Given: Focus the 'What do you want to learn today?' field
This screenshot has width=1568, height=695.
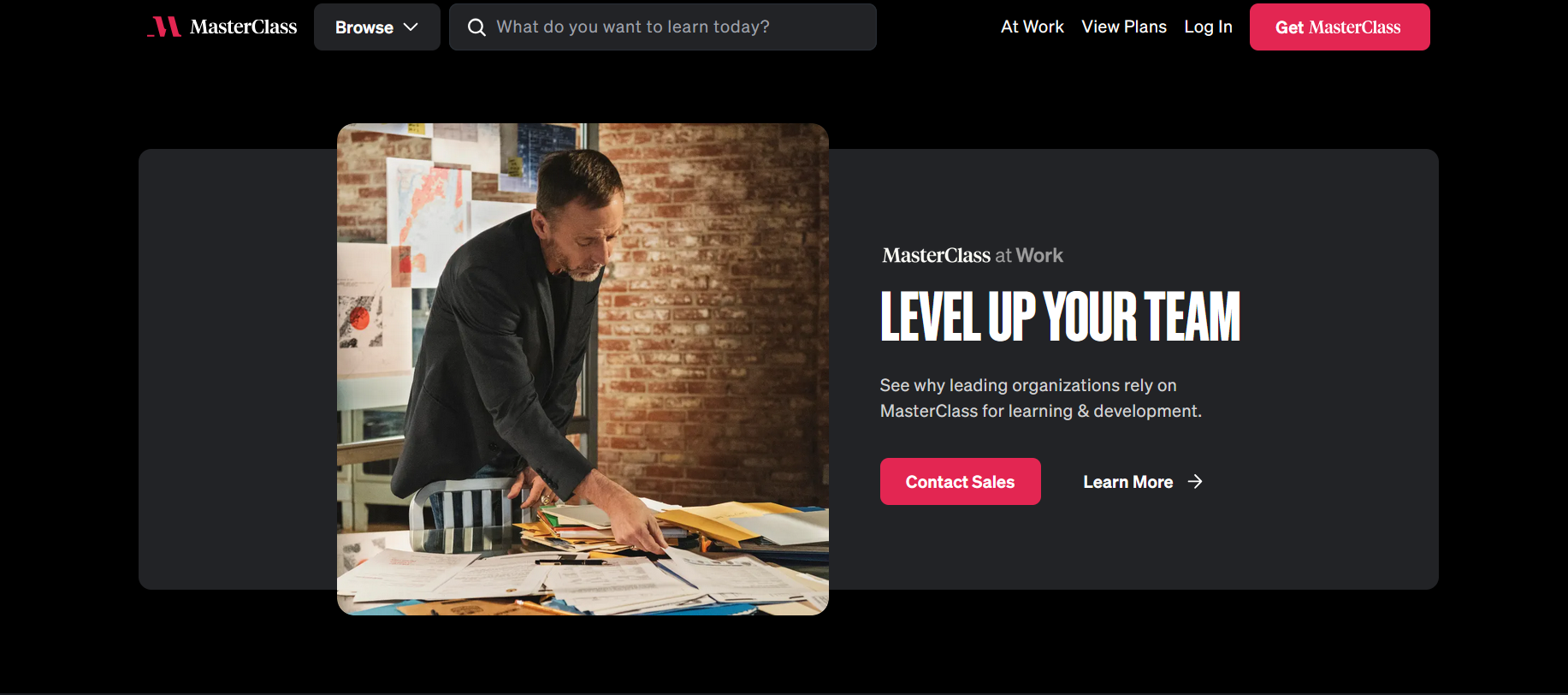Looking at the screenshot, I should pyautogui.click(x=662, y=27).
